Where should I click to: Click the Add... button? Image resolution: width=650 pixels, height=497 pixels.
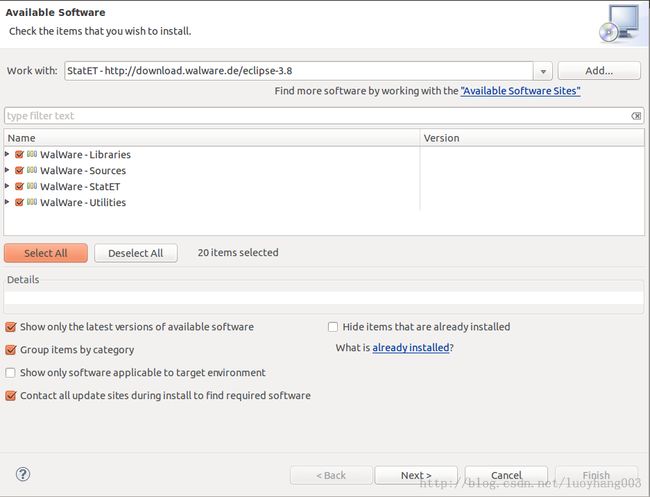599,70
